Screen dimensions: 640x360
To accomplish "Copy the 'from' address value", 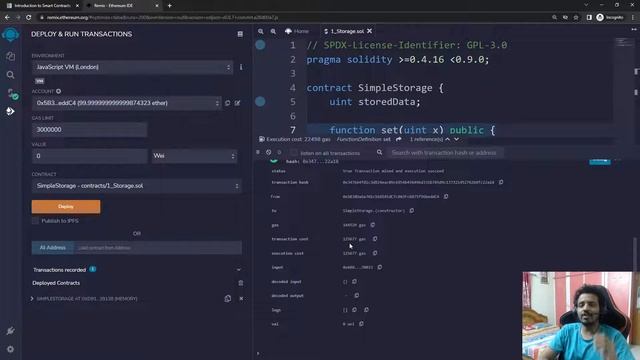I will 446,196.
